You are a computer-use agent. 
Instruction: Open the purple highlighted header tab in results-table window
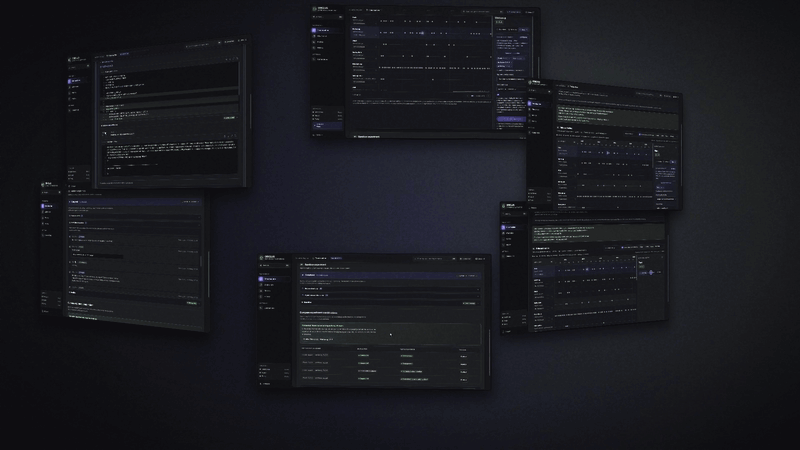(x=336, y=258)
